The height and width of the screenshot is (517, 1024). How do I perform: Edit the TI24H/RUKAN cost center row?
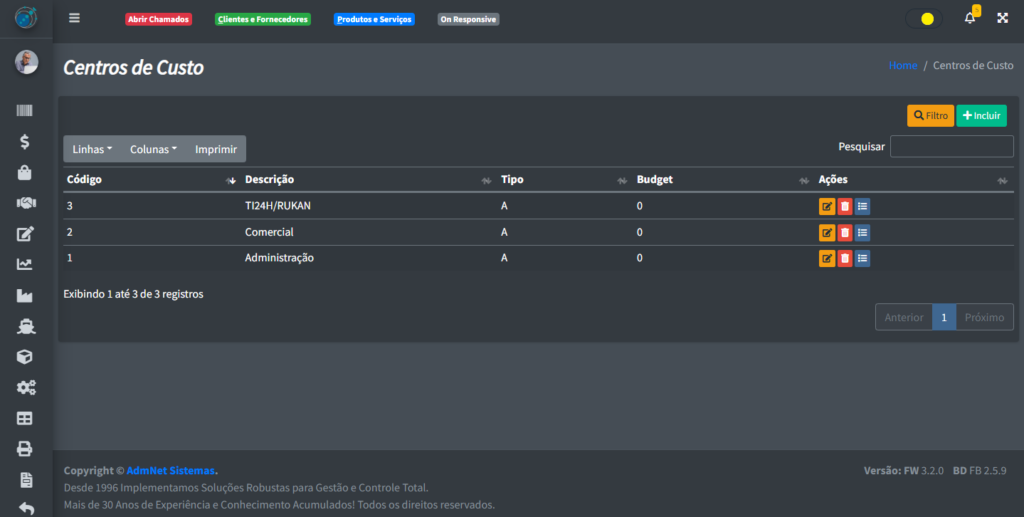click(x=827, y=206)
